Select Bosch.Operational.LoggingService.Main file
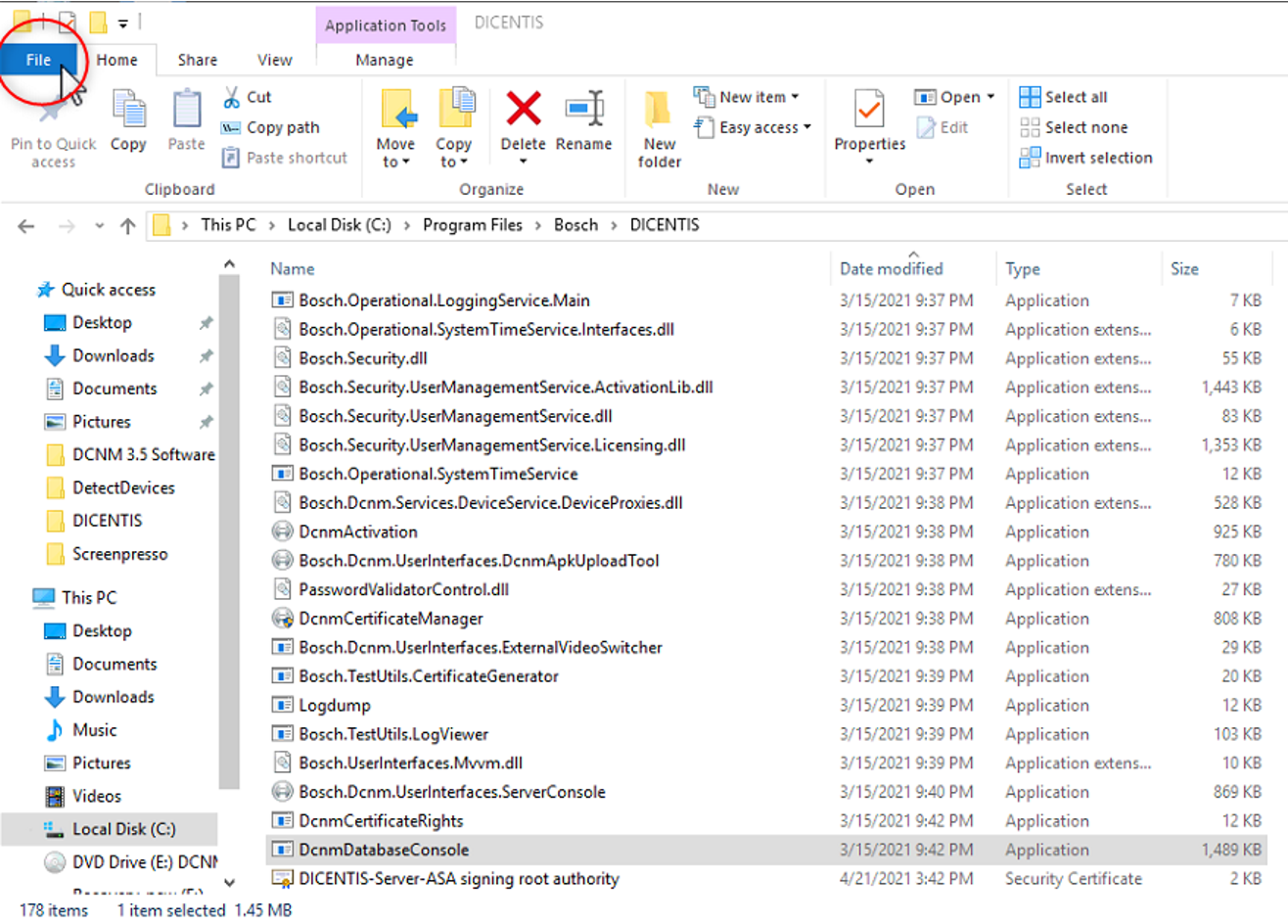 444,300
